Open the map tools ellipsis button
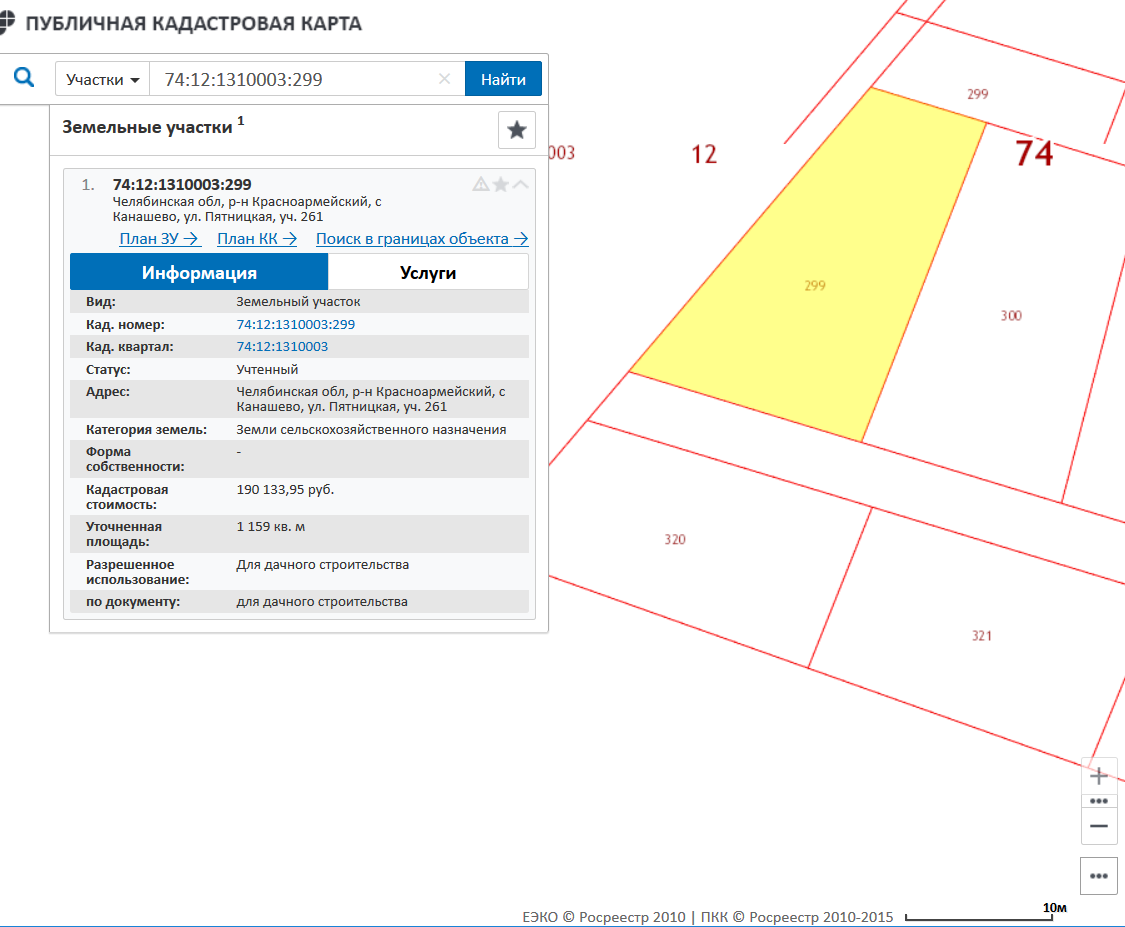1125x927 pixels. click(x=1099, y=876)
